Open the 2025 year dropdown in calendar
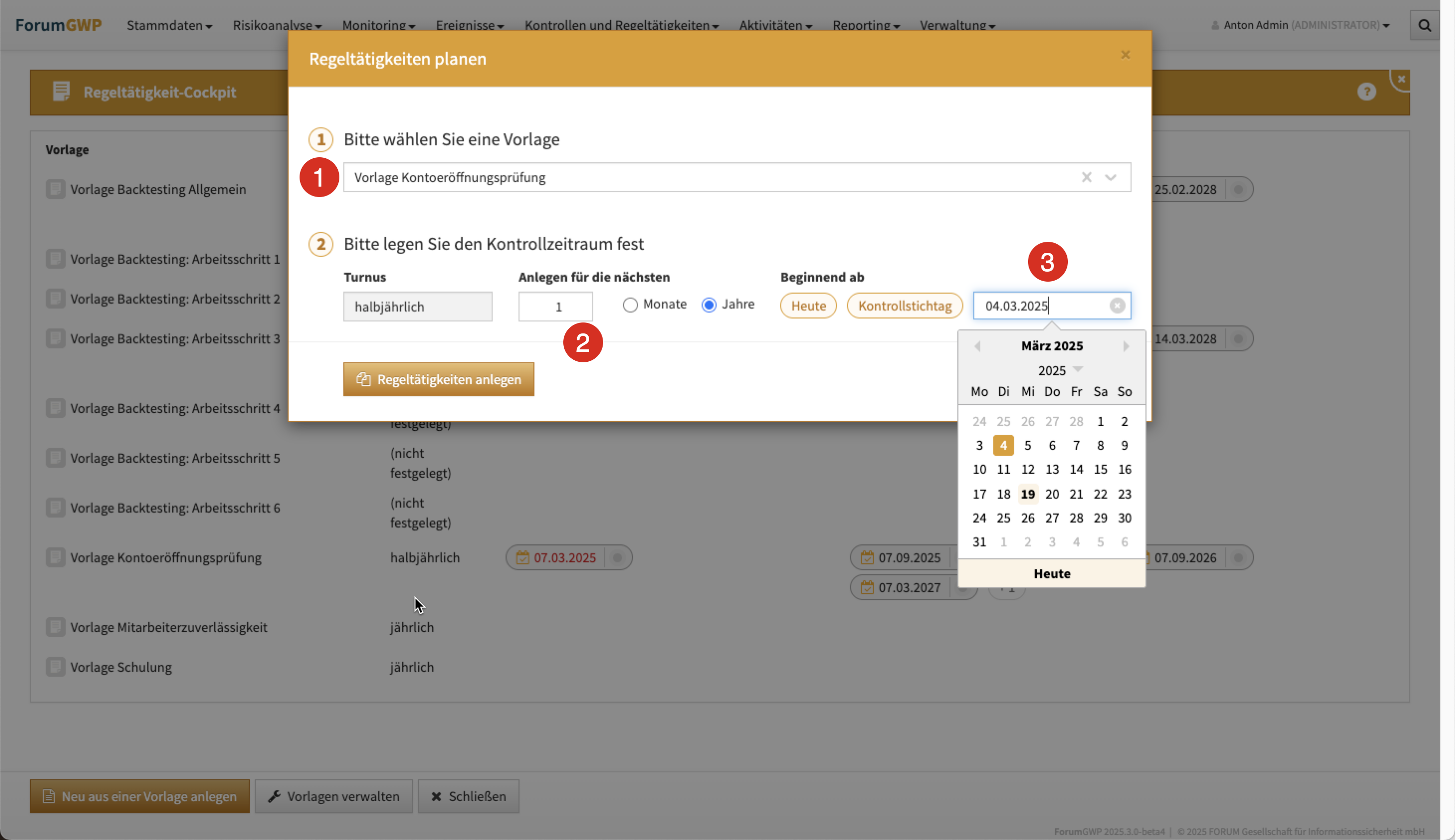This screenshot has height=840, width=1455. tap(1059, 370)
